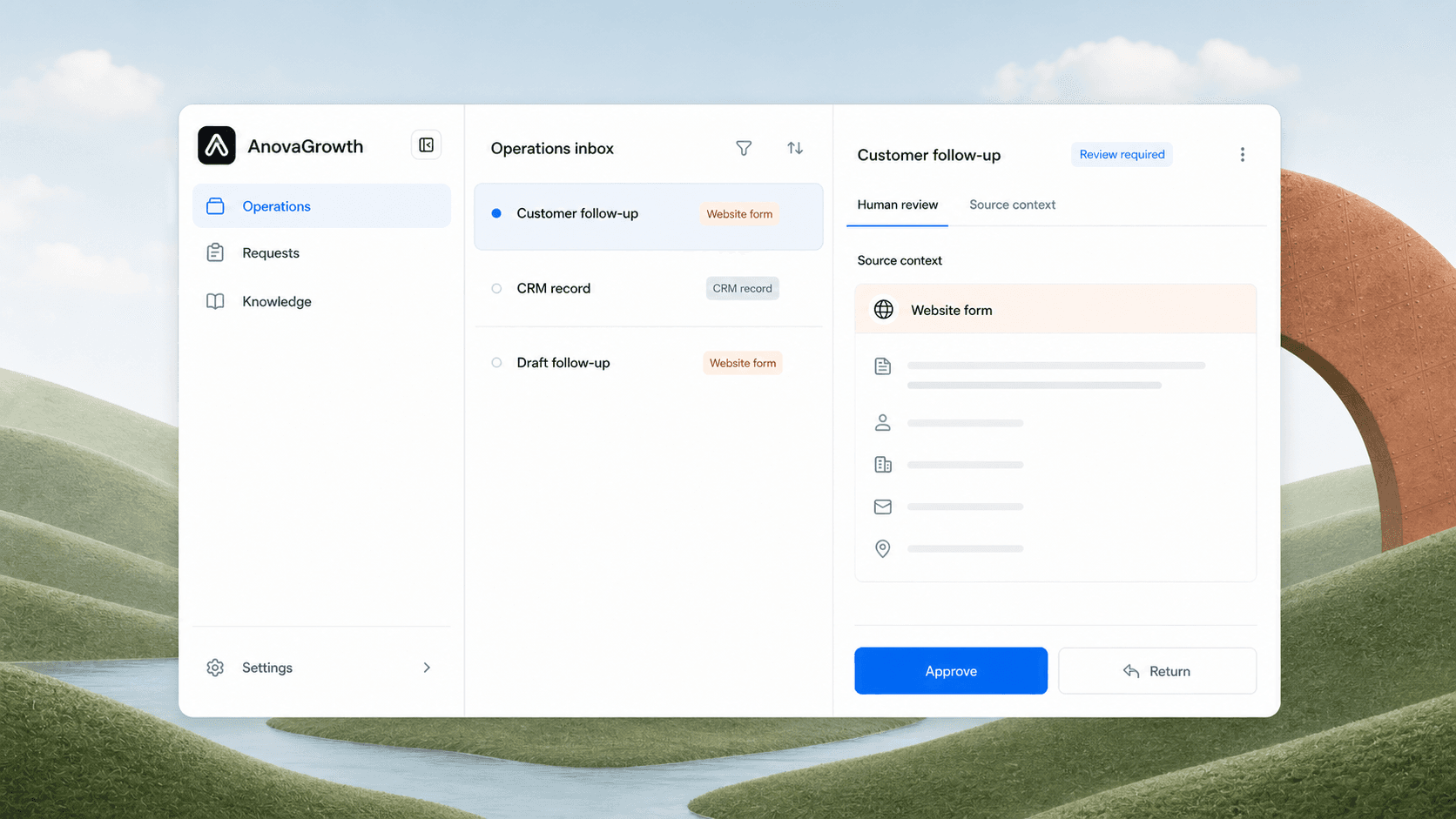Image resolution: width=1456 pixels, height=819 pixels.
Task: Click the location pin icon
Action: coord(883,548)
